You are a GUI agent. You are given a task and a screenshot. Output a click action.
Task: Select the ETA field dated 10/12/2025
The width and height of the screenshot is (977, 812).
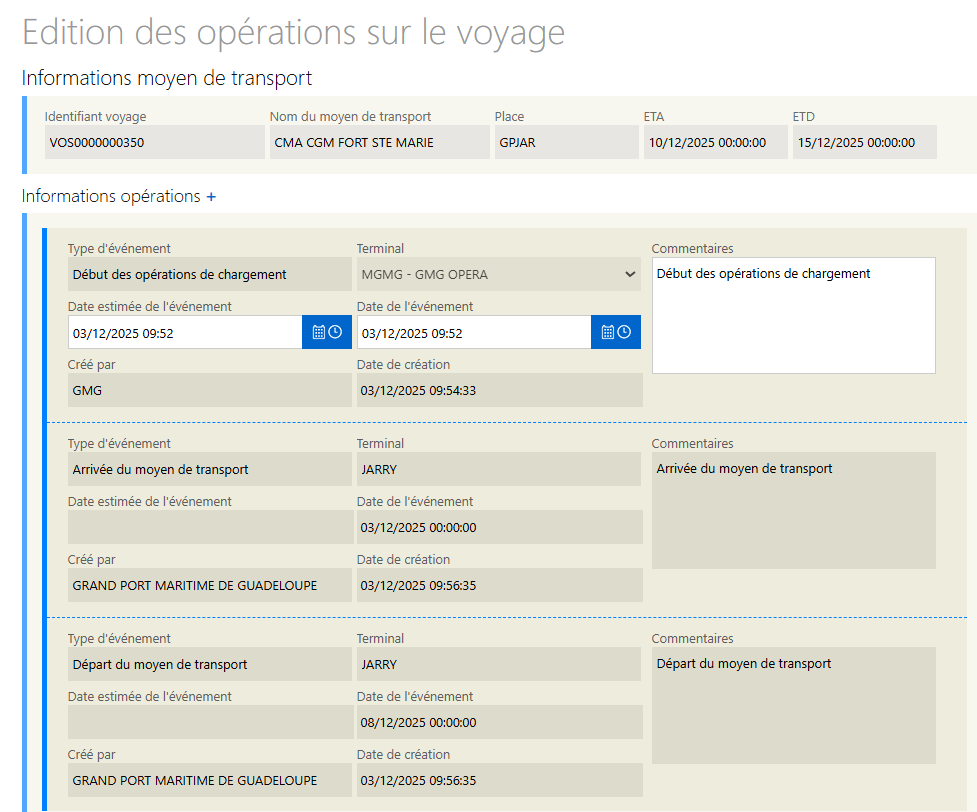coord(715,142)
